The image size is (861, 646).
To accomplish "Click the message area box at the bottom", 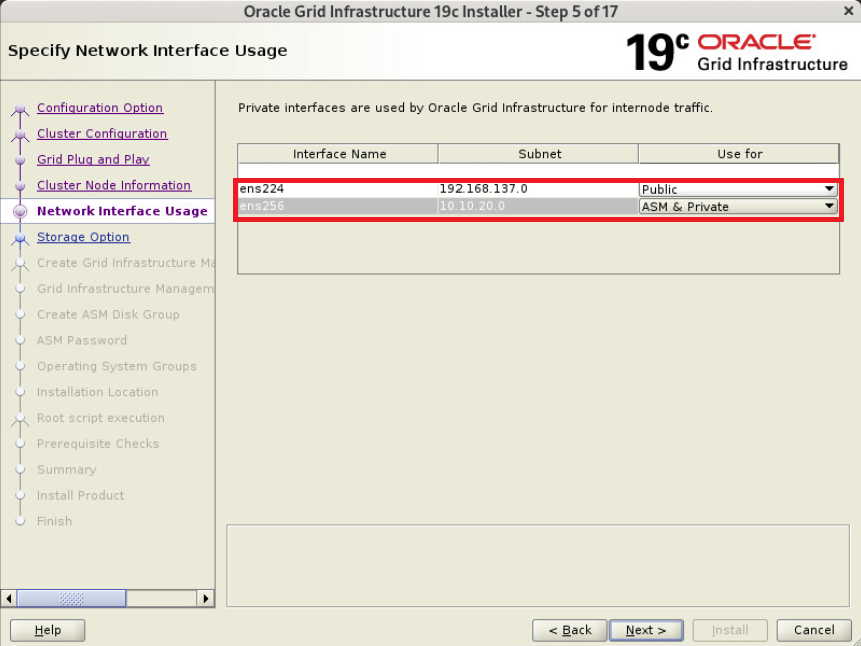I will pos(538,566).
